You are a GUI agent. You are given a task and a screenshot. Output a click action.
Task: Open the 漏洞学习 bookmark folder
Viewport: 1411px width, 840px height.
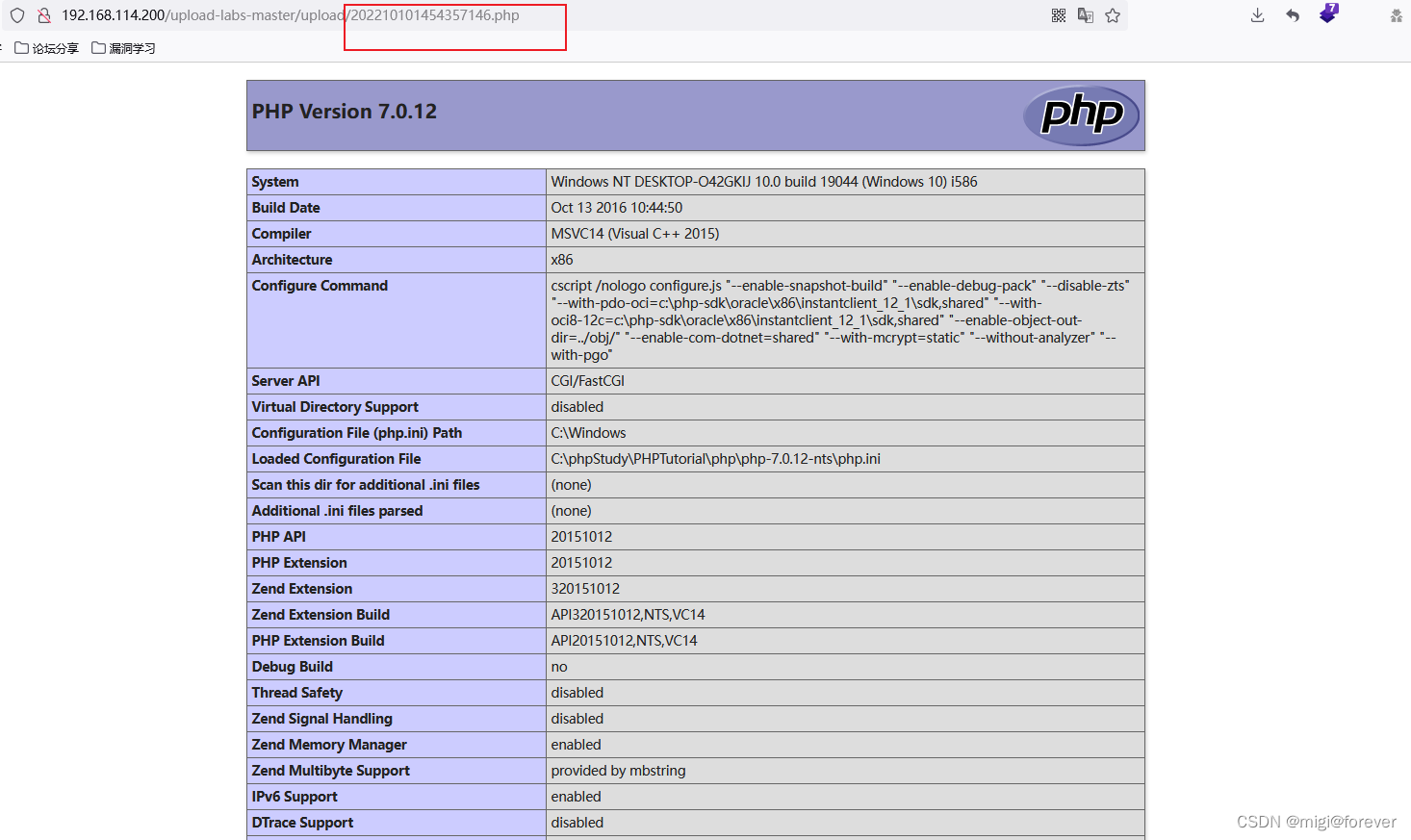coord(123,48)
